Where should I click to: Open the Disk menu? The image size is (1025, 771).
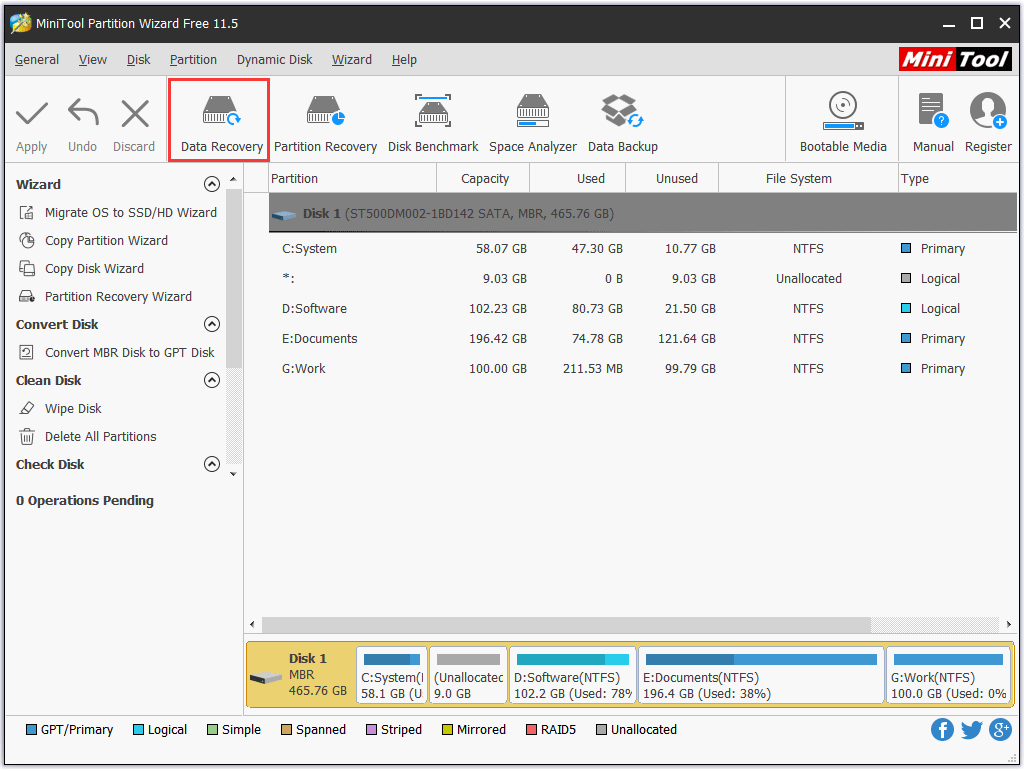pos(139,60)
